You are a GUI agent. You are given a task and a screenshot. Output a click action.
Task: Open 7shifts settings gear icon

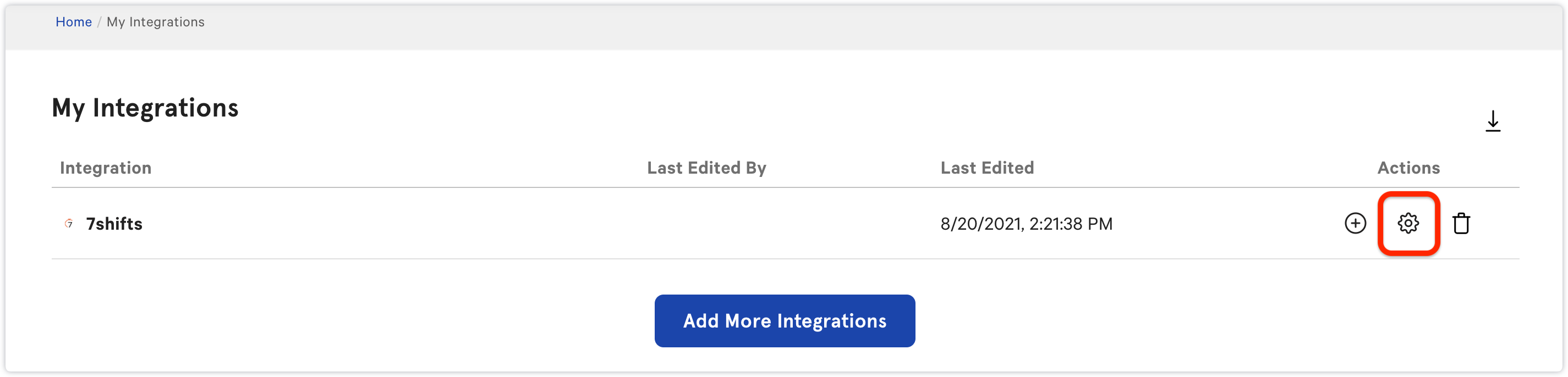coord(1408,223)
